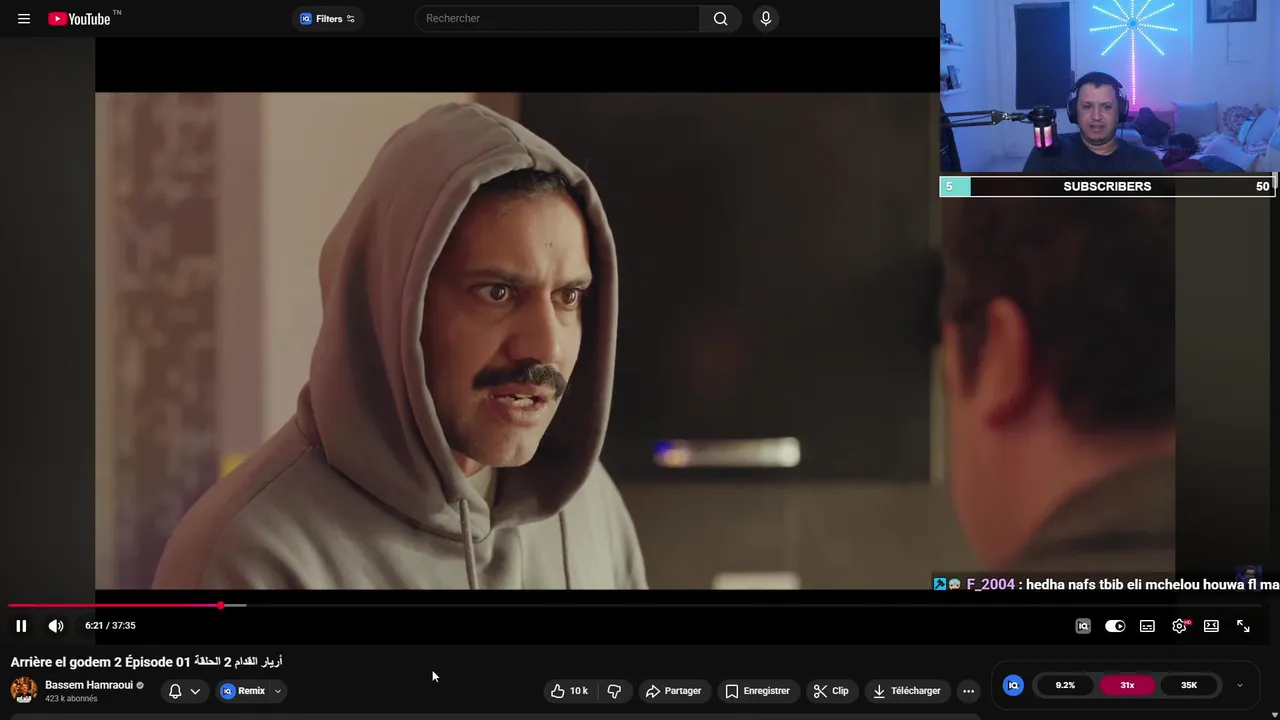Click the progress bar scrubber handle

[220, 605]
